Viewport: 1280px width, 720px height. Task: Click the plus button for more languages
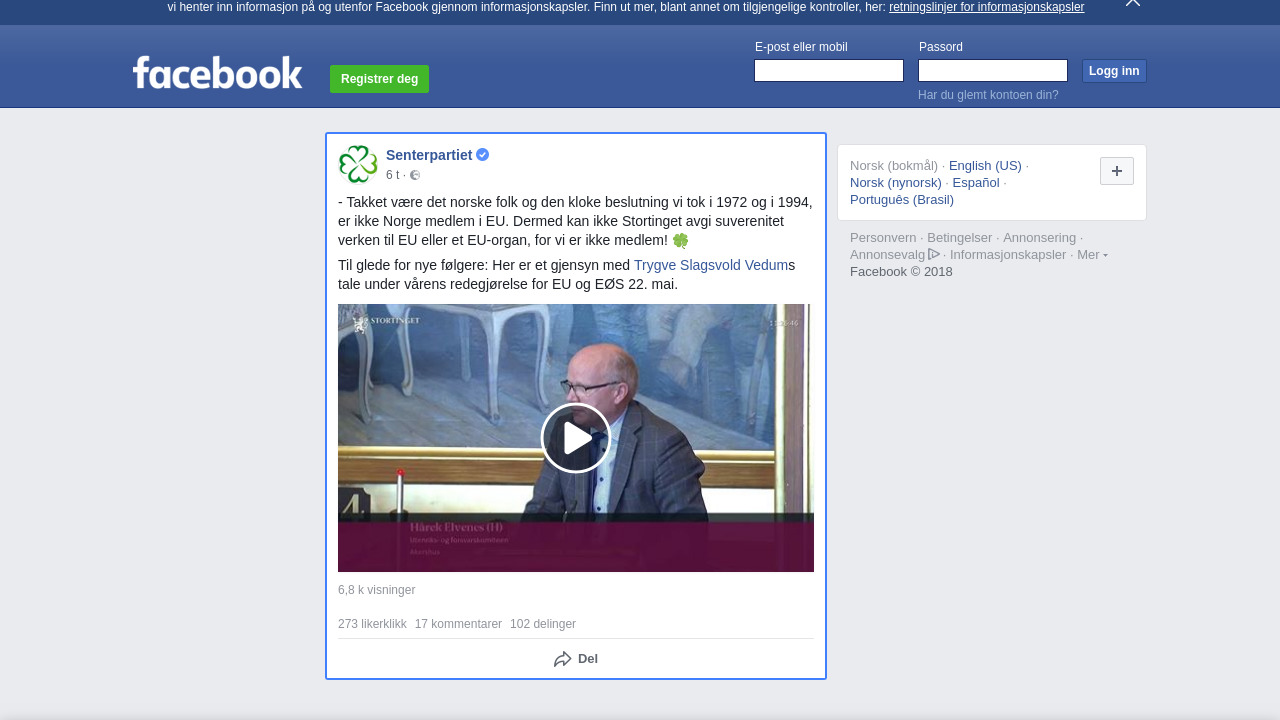click(x=1117, y=171)
